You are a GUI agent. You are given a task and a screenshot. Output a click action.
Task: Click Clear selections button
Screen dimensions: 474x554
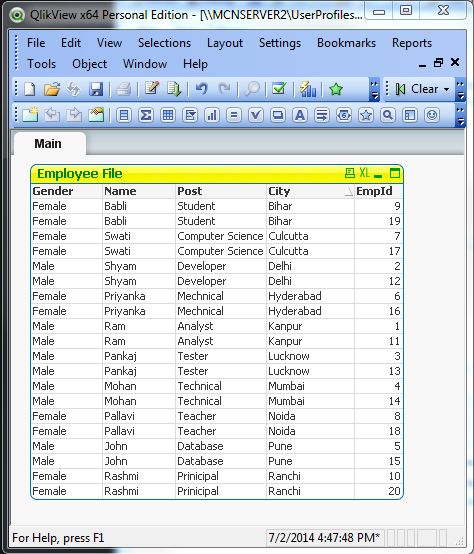(x=417, y=89)
